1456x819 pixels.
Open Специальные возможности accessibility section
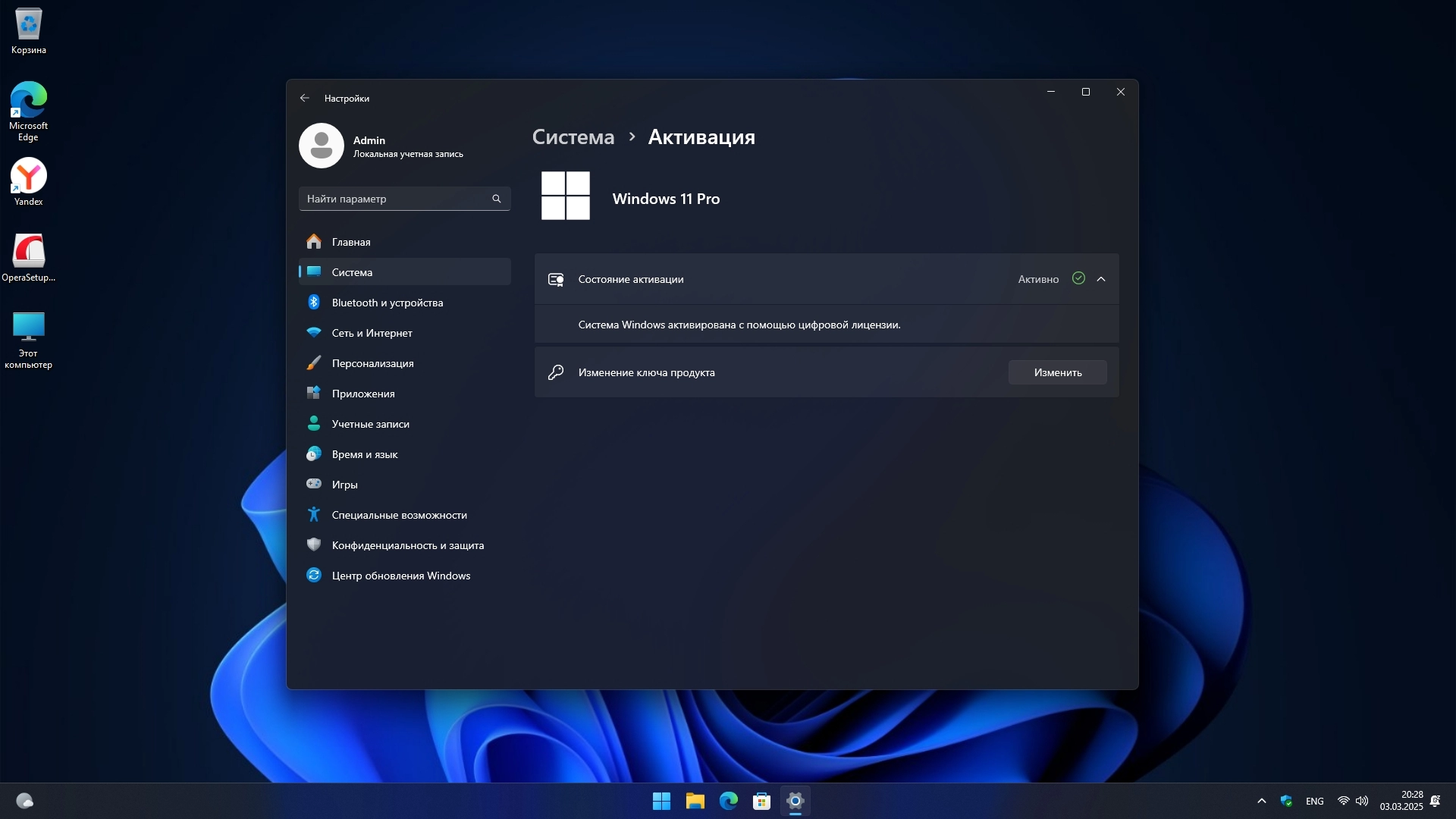point(399,515)
